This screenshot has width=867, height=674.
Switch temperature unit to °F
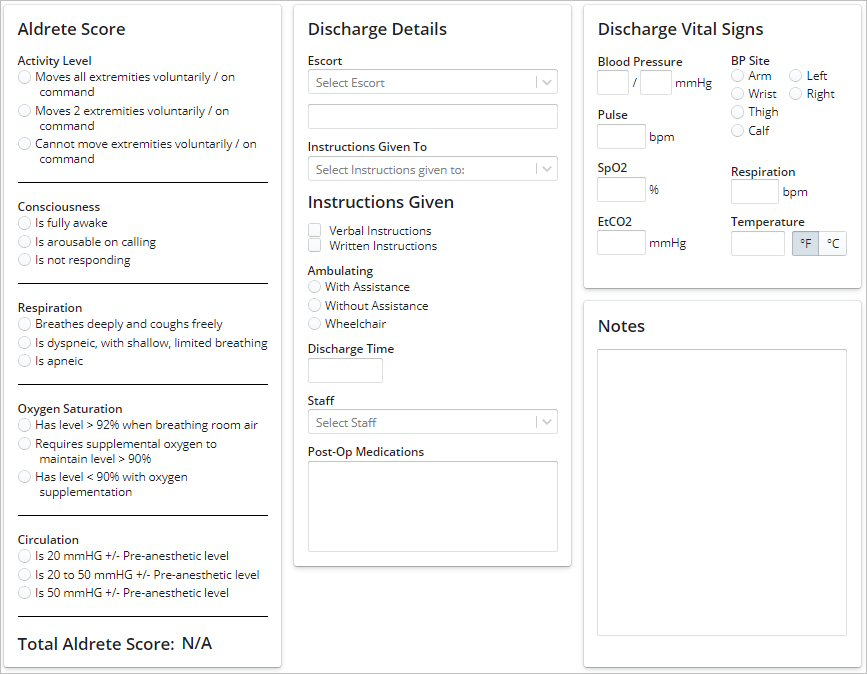pyautogui.click(x=805, y=243)
